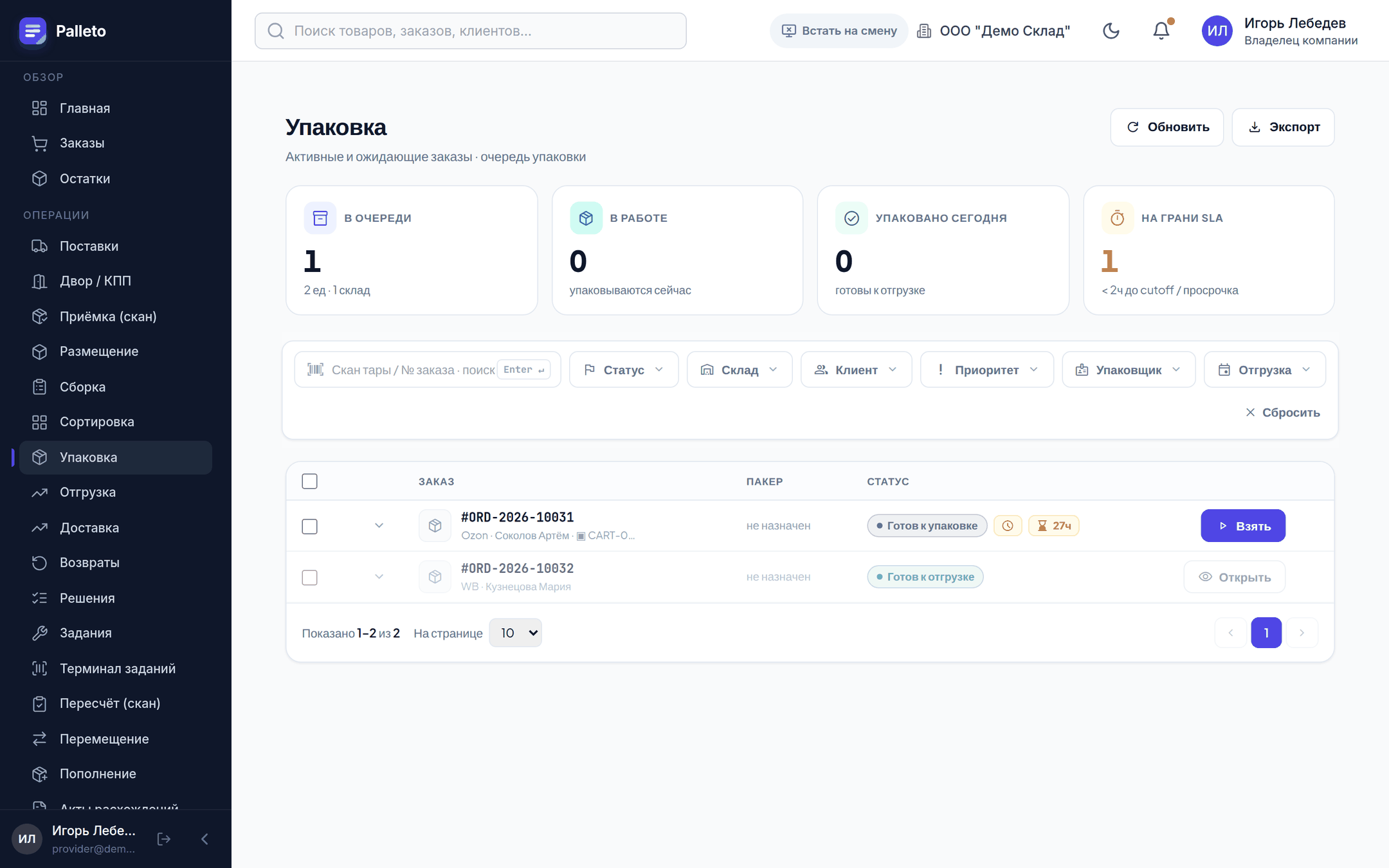Collapse sidebar with left chevron icon
The width and height of the screenshot is (1389, 868).
point(204,838)
